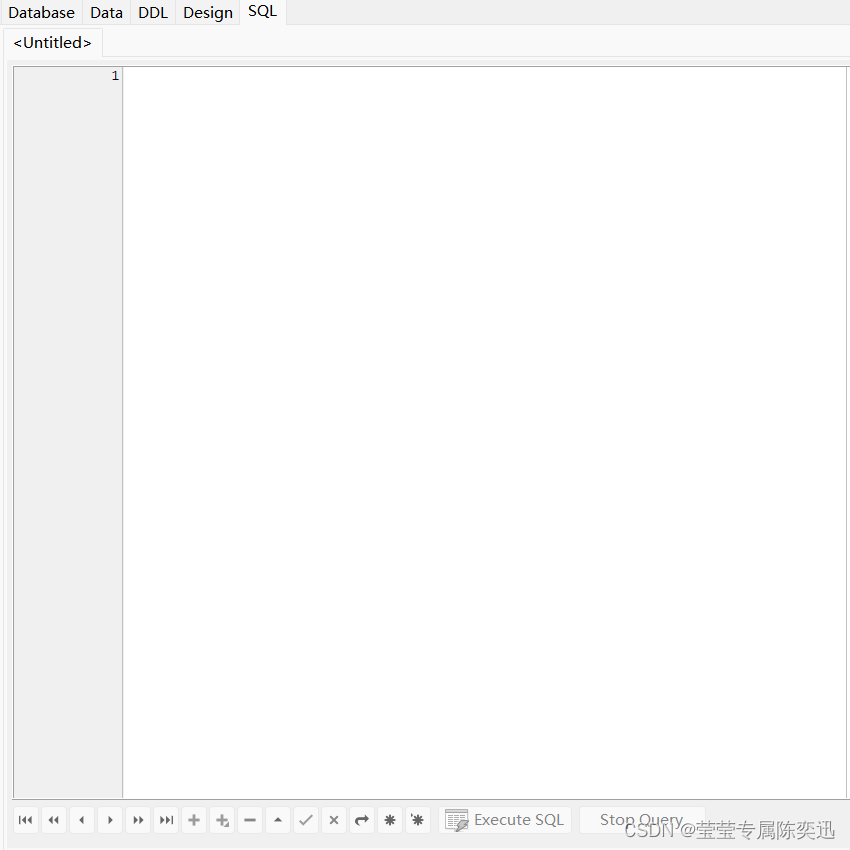The image size is (850, 850).
Task: Go to first record navigator button
Action: pos(25,820)
